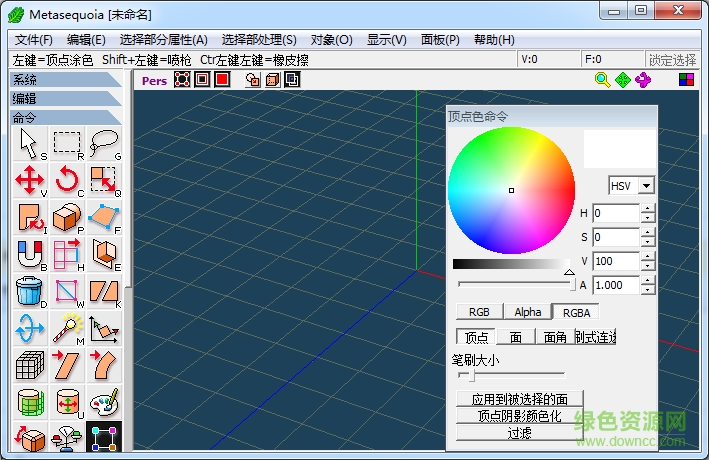Screen dimensions: 709x460
Task: Click the magnifier zoom icon in viewport
Action: click(x=603, y=80)
